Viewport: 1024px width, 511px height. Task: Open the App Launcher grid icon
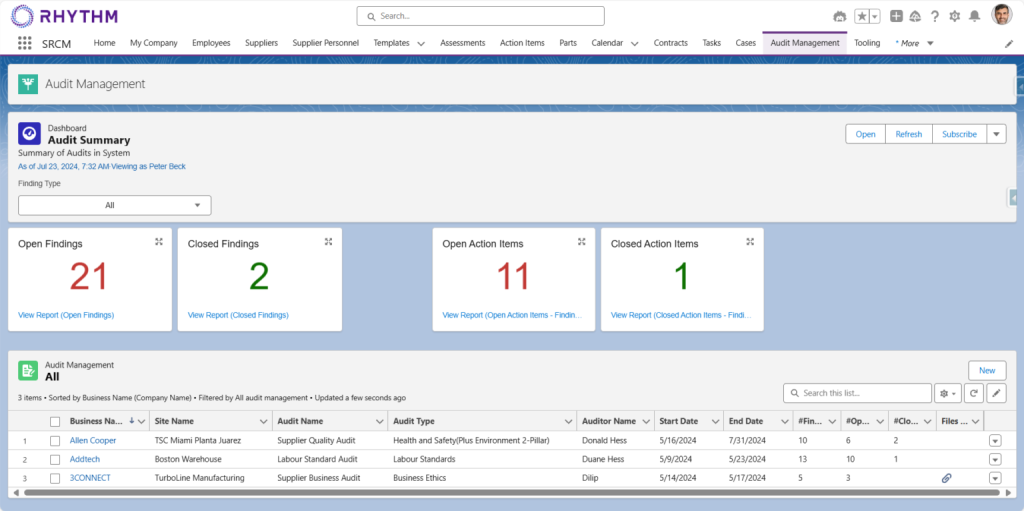pos(24,43)
